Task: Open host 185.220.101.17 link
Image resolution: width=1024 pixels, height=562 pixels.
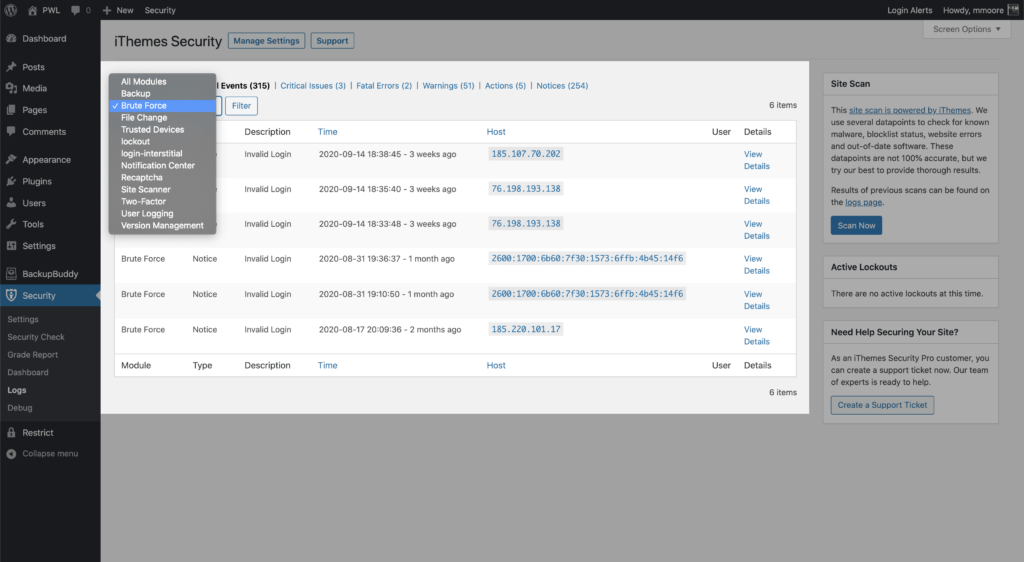Action: click(x=526, y=329)
